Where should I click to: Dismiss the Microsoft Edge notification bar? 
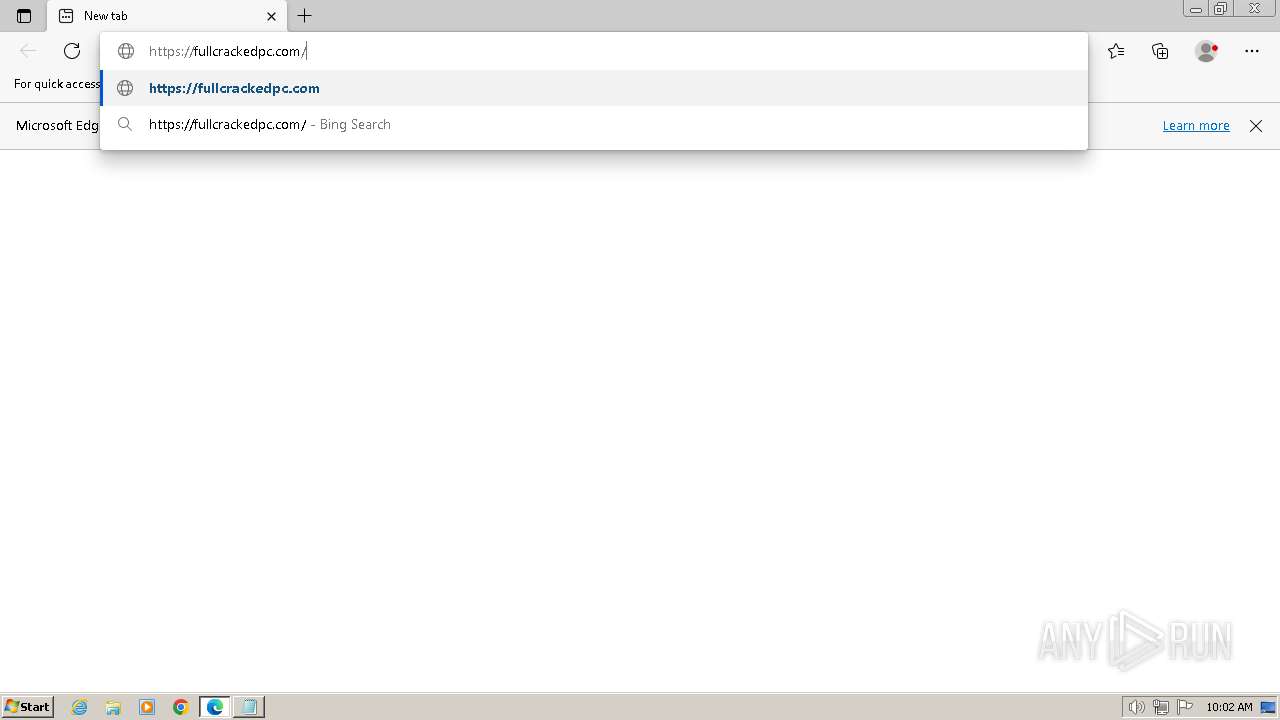pos(1256,125)
